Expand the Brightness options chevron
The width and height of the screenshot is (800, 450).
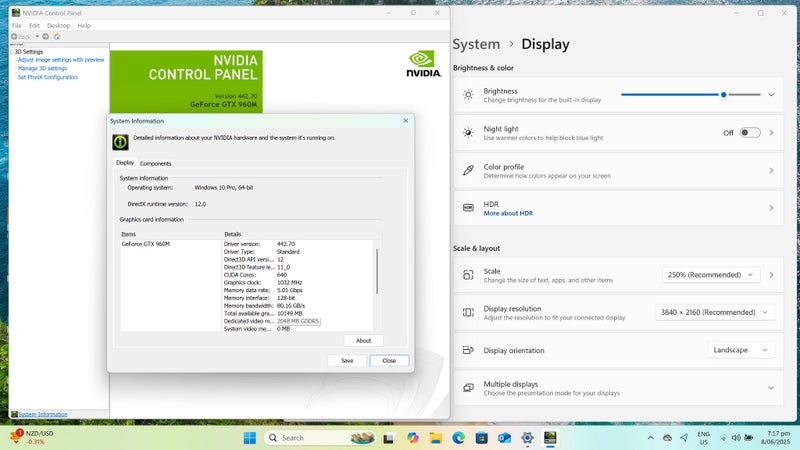click(x=771, y=95)
